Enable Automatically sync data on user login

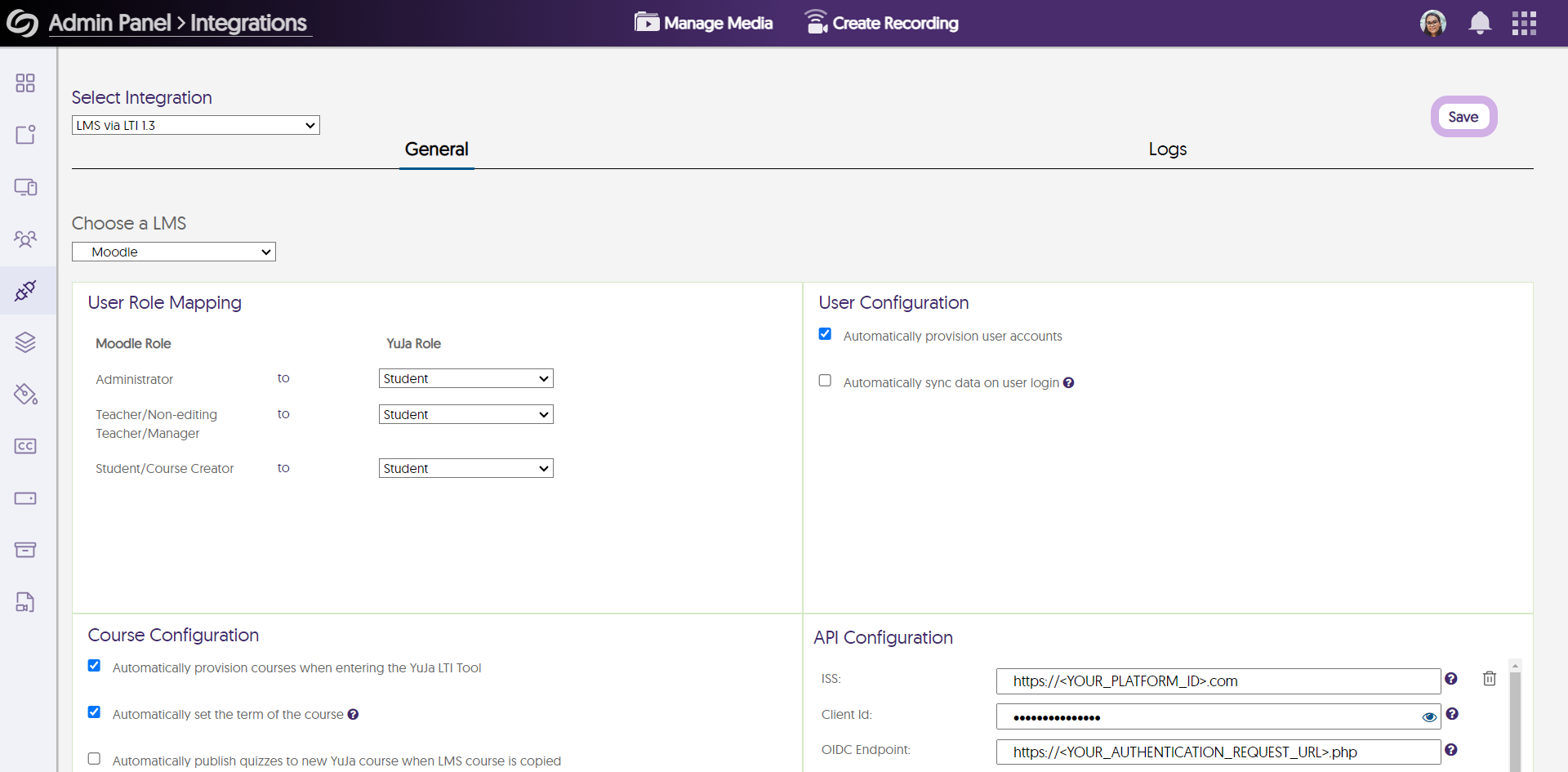click(825, 381)
